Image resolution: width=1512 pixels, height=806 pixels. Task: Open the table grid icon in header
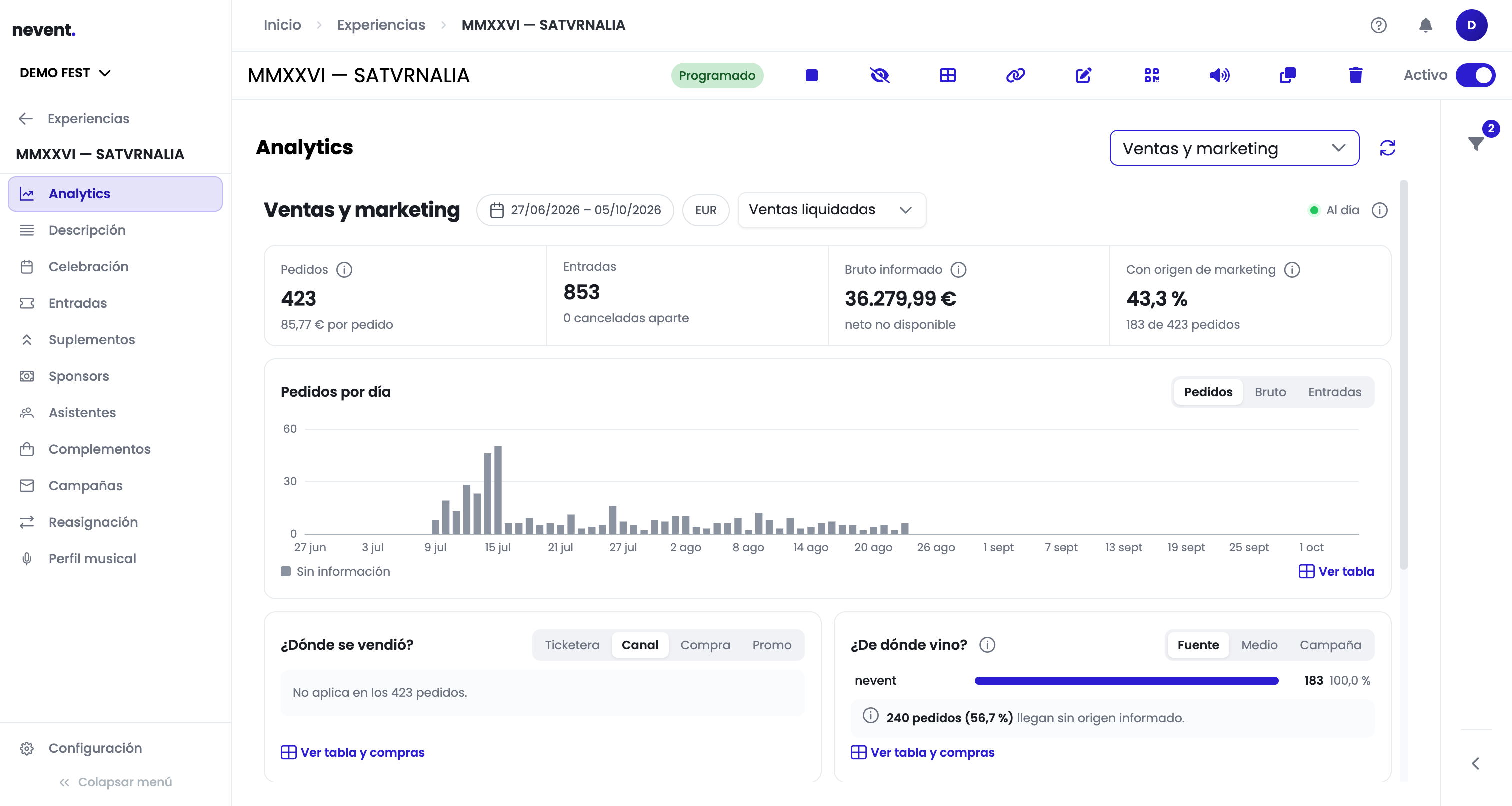click(x=947, y=75)
